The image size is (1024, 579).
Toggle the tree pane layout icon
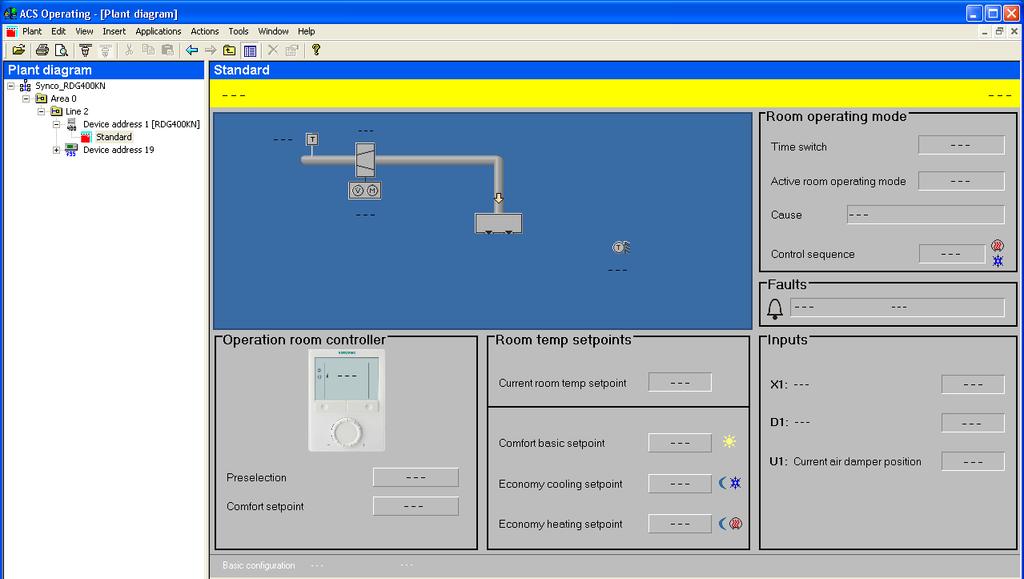pyautogui.click(x=249, y=50)
